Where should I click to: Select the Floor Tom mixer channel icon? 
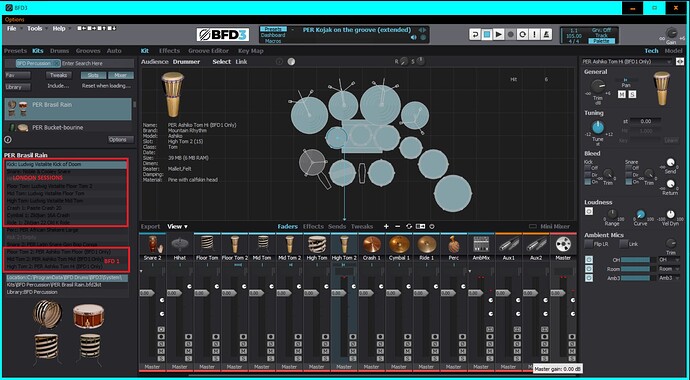coord(207,244)
